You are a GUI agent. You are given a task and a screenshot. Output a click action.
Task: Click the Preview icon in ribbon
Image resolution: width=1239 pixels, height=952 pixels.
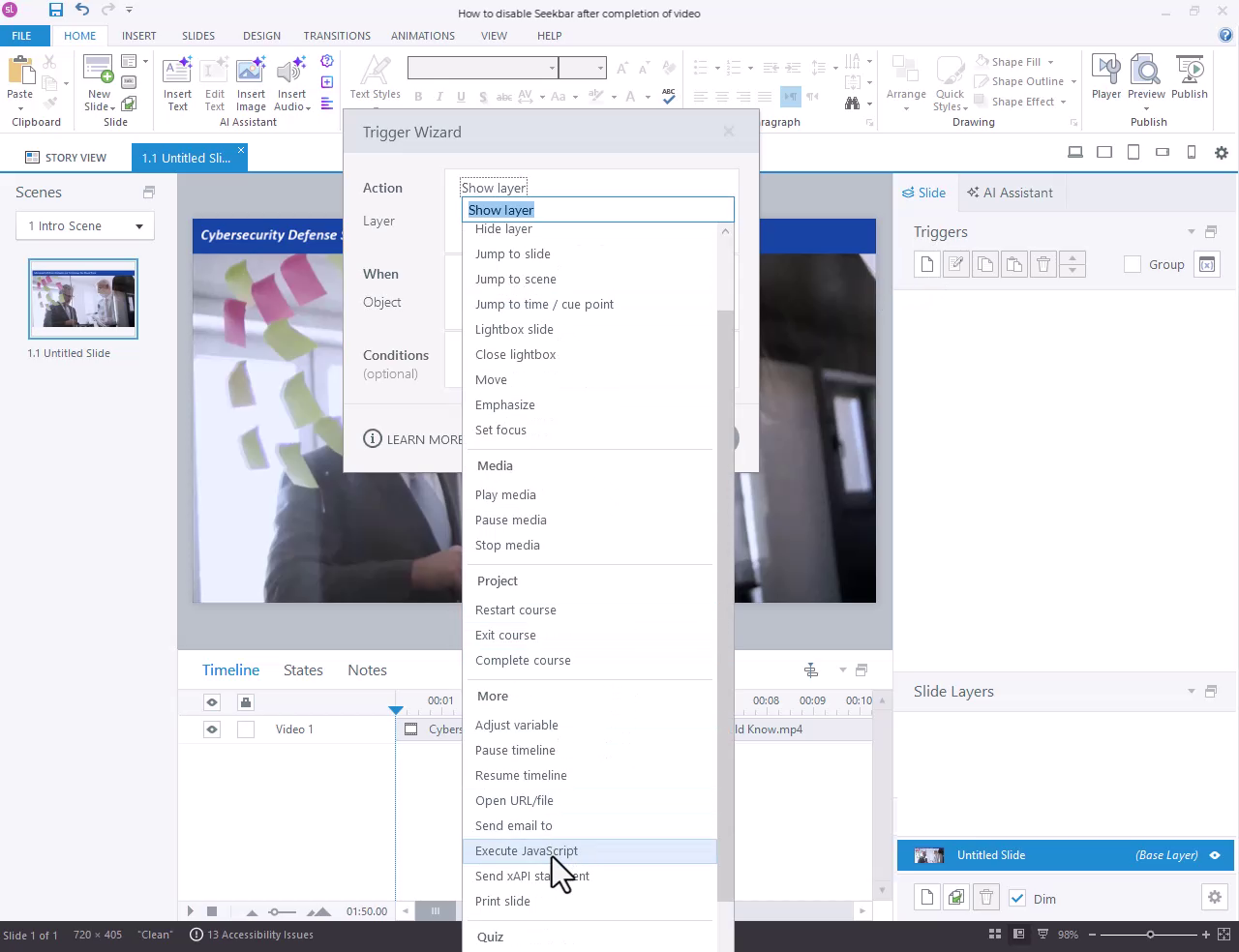click(x=1146, y=76)
